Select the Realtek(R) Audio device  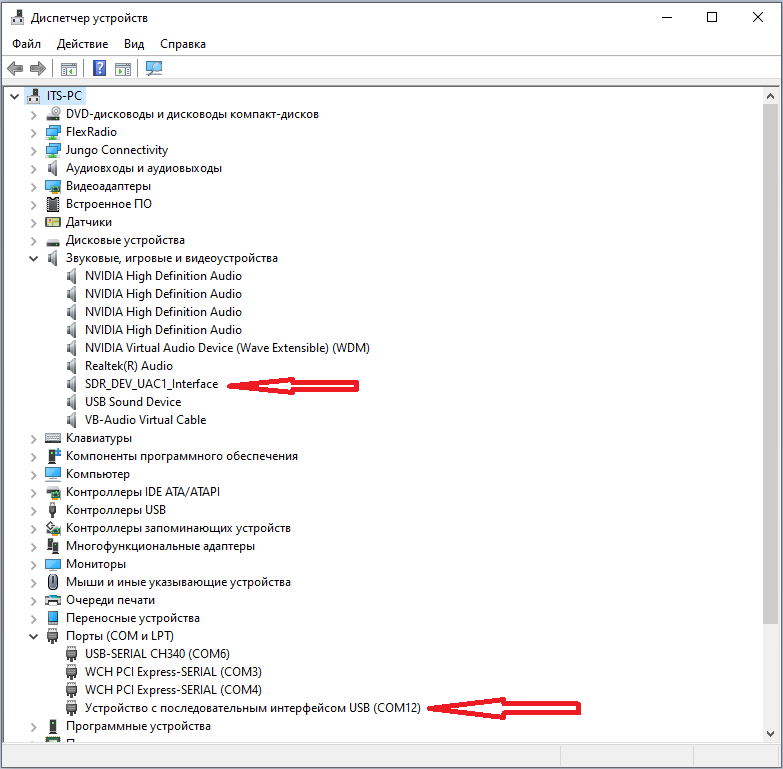(x=129, y=366)
